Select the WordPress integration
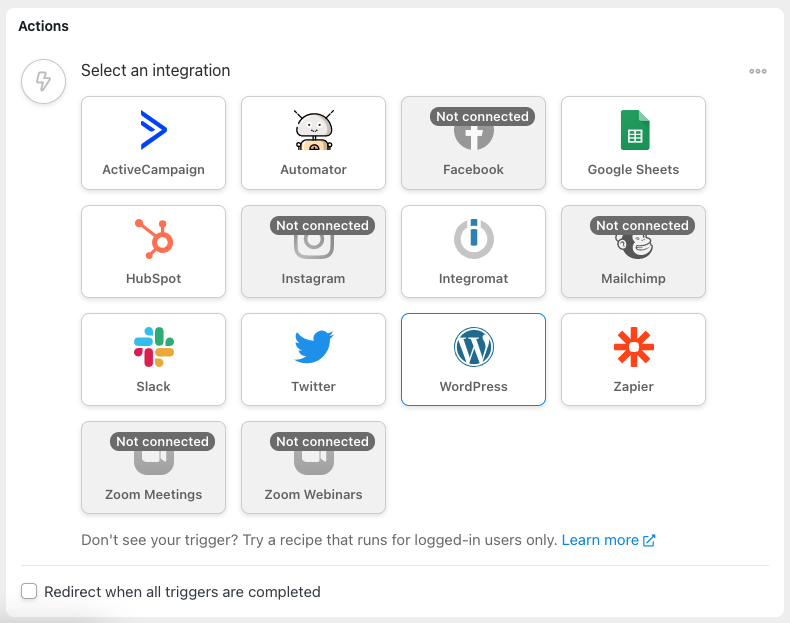Screen dimensions: 790x623 tap(473, 360)
